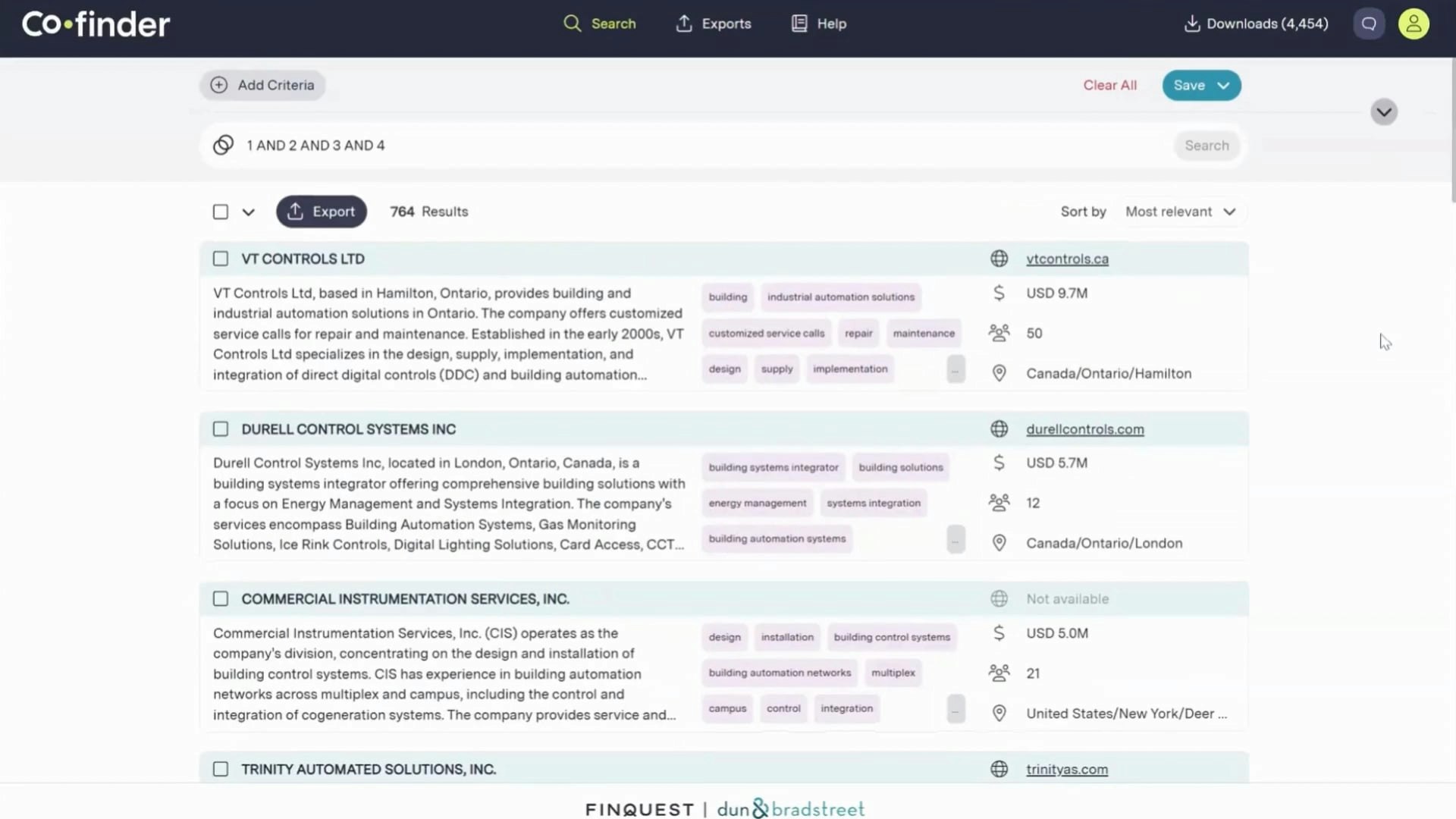This screenshot has height=819, width=1456.
Task: Open the chat bubble icon
Action: 1369,24
